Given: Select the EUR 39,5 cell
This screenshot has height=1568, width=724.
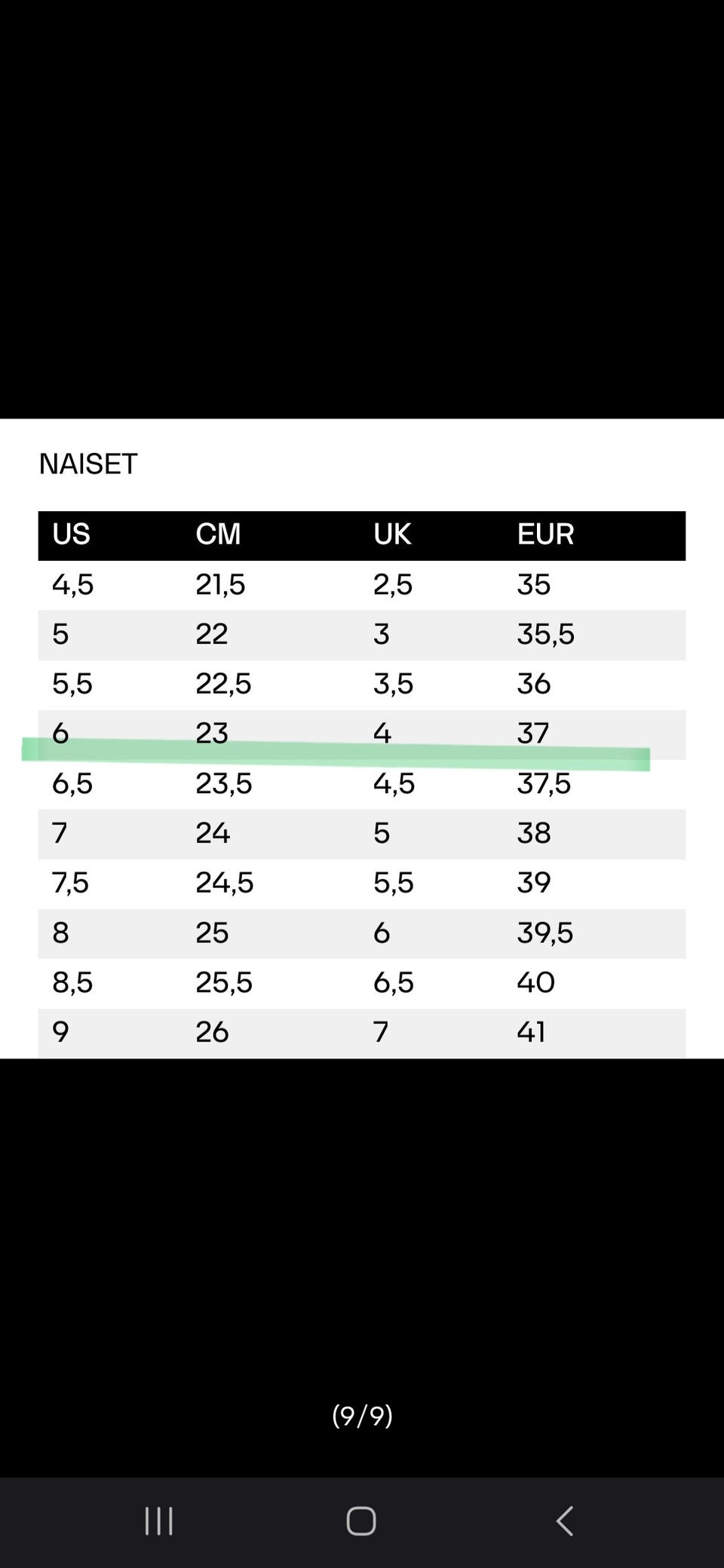Looking at the screenshot, I should (545, 933).
